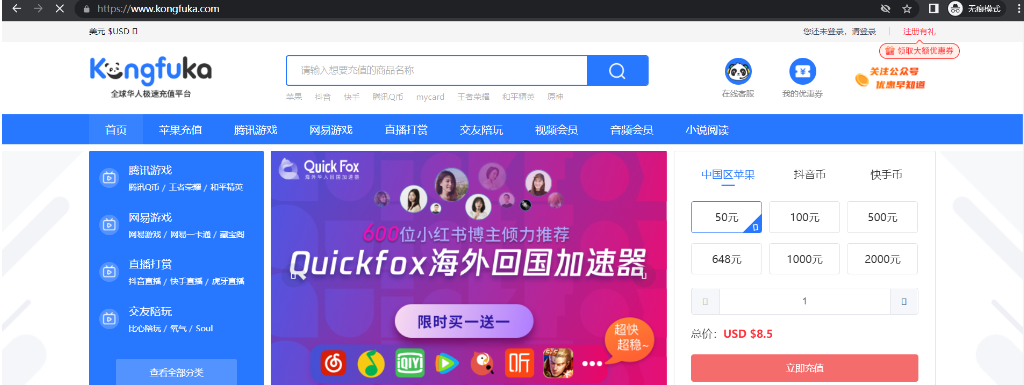This screenshot has height=385, width=1024.
Task: Click the 注册有礼 register link
Action: 920,31
